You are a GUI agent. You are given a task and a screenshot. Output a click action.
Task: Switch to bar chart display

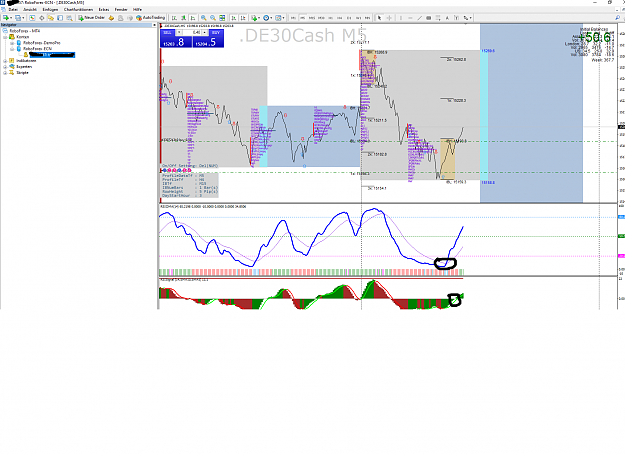click(174, 18)
